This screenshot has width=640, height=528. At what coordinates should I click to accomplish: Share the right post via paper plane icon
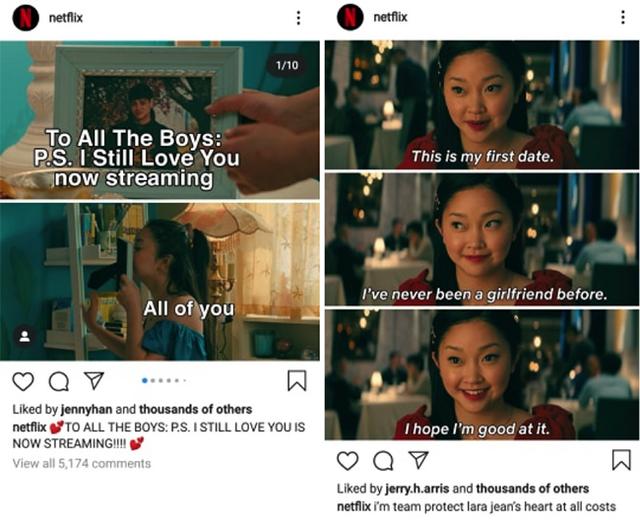pos(418,459)
